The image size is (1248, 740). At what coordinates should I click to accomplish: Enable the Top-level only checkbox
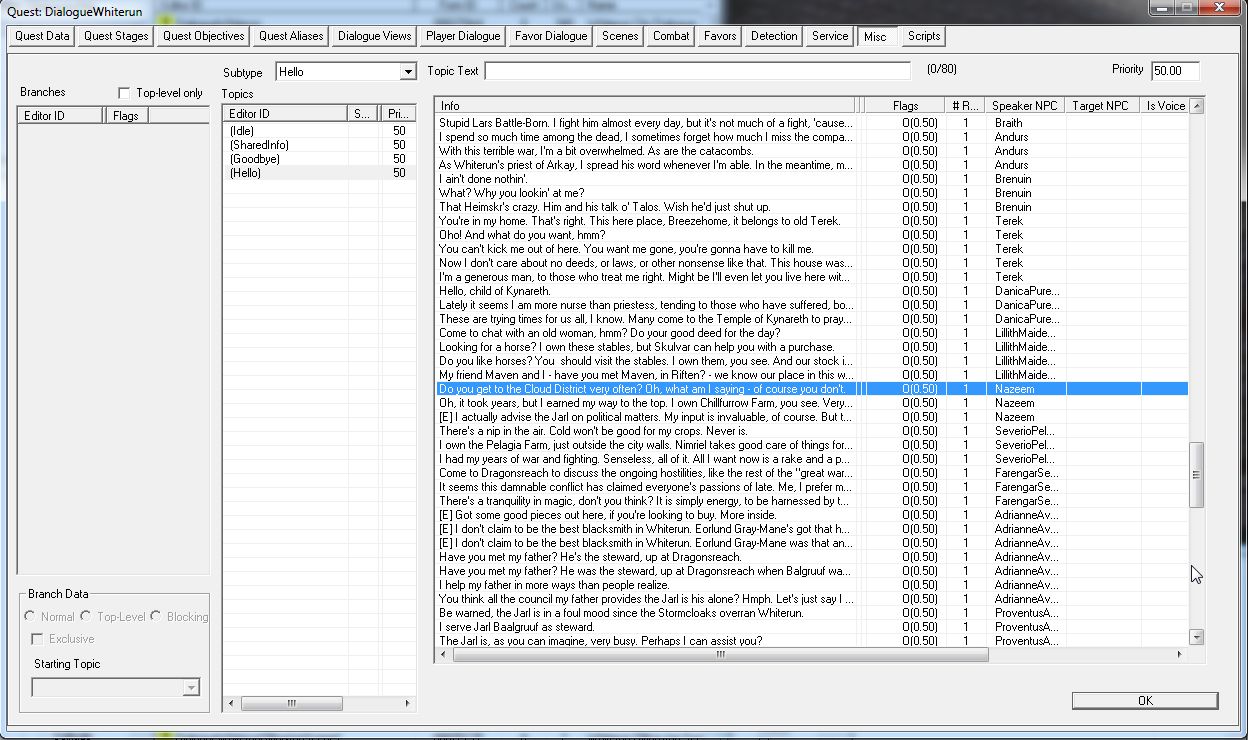[x=124, y=93]
